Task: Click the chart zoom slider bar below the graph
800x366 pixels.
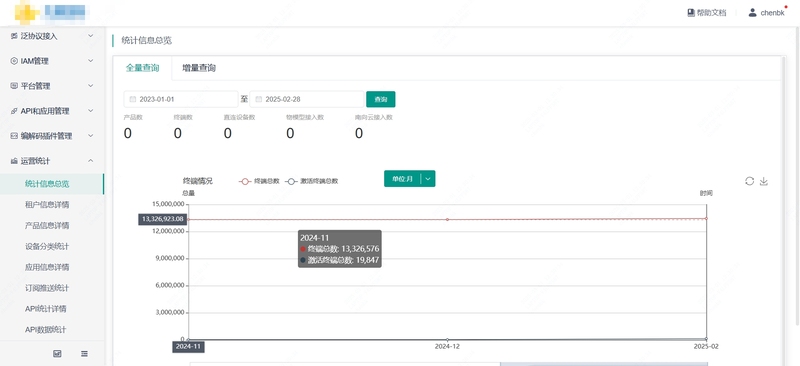Action: pyautogui.click(x=448, y=364)
